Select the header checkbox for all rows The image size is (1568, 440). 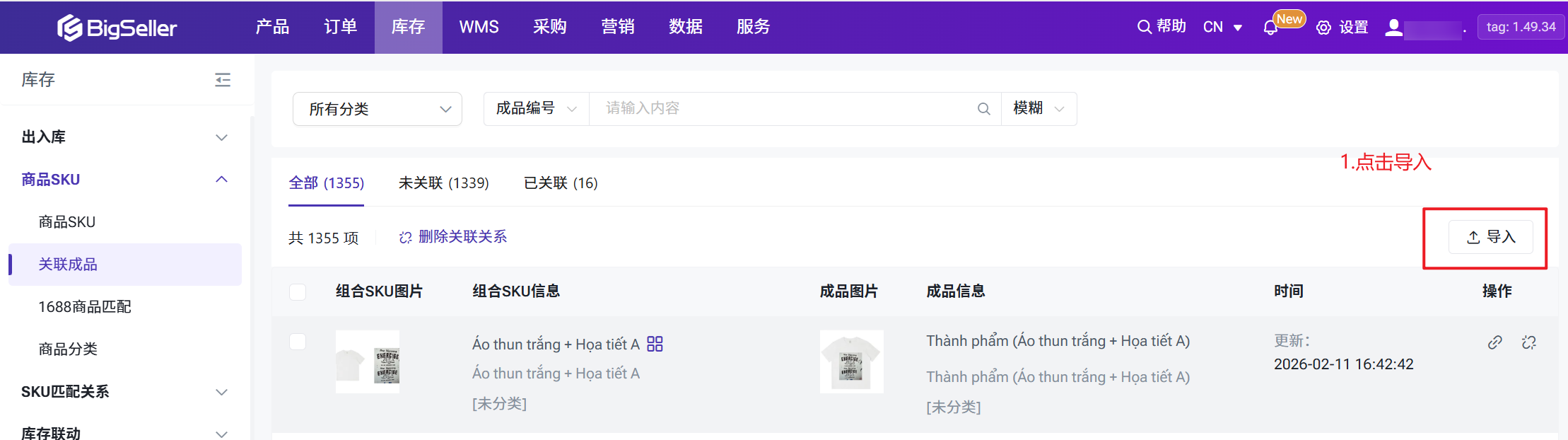pos(298,291)
